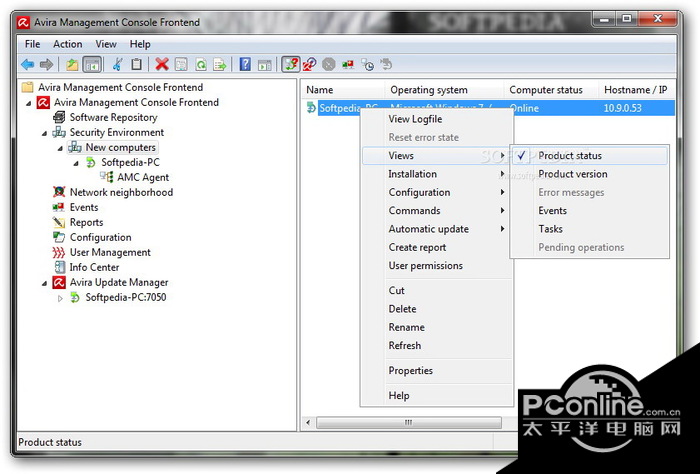Open the Help menu in menu bar
The image size is (700, 474).
(x=140, y=44)
